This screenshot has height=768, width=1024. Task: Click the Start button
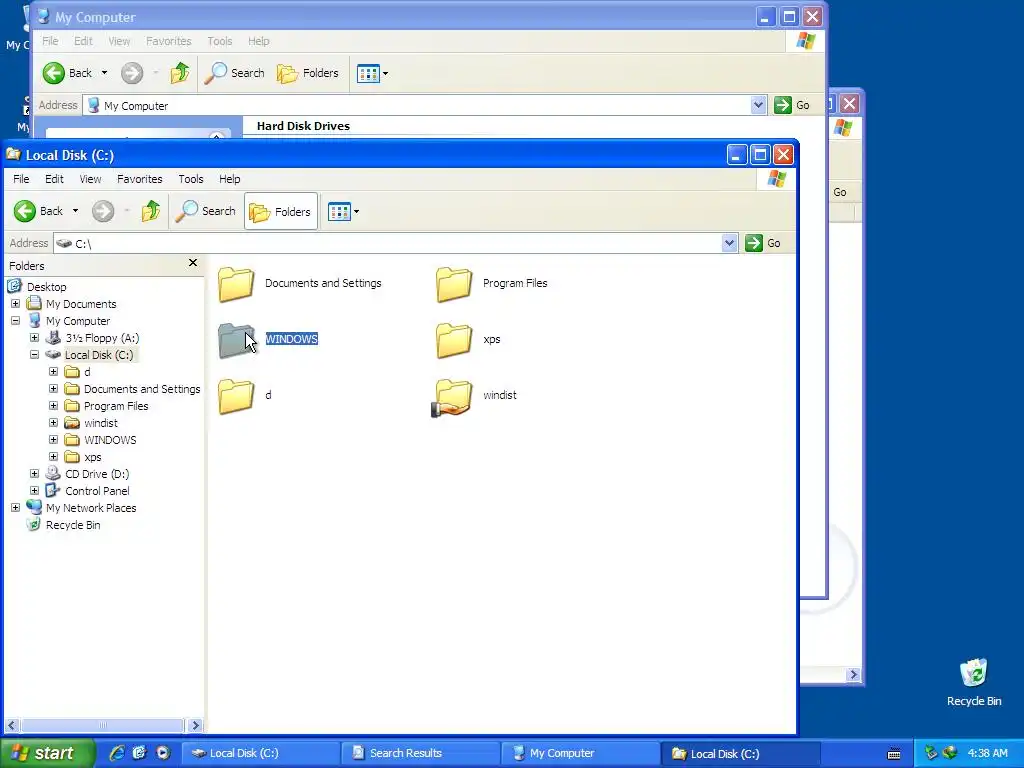[48, 753]
